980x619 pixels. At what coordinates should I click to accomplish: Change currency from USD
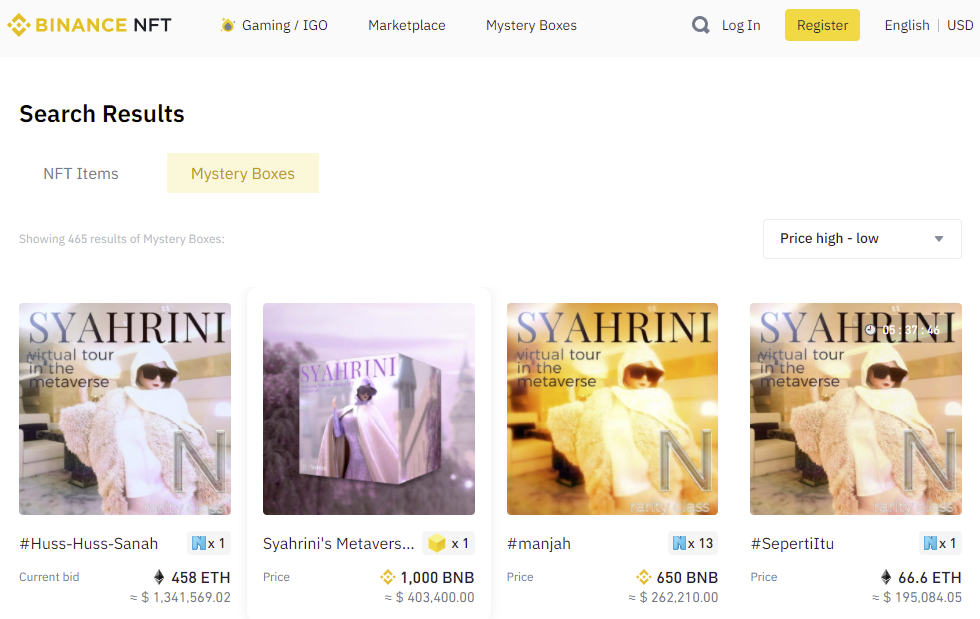click(x=960, y=25)
